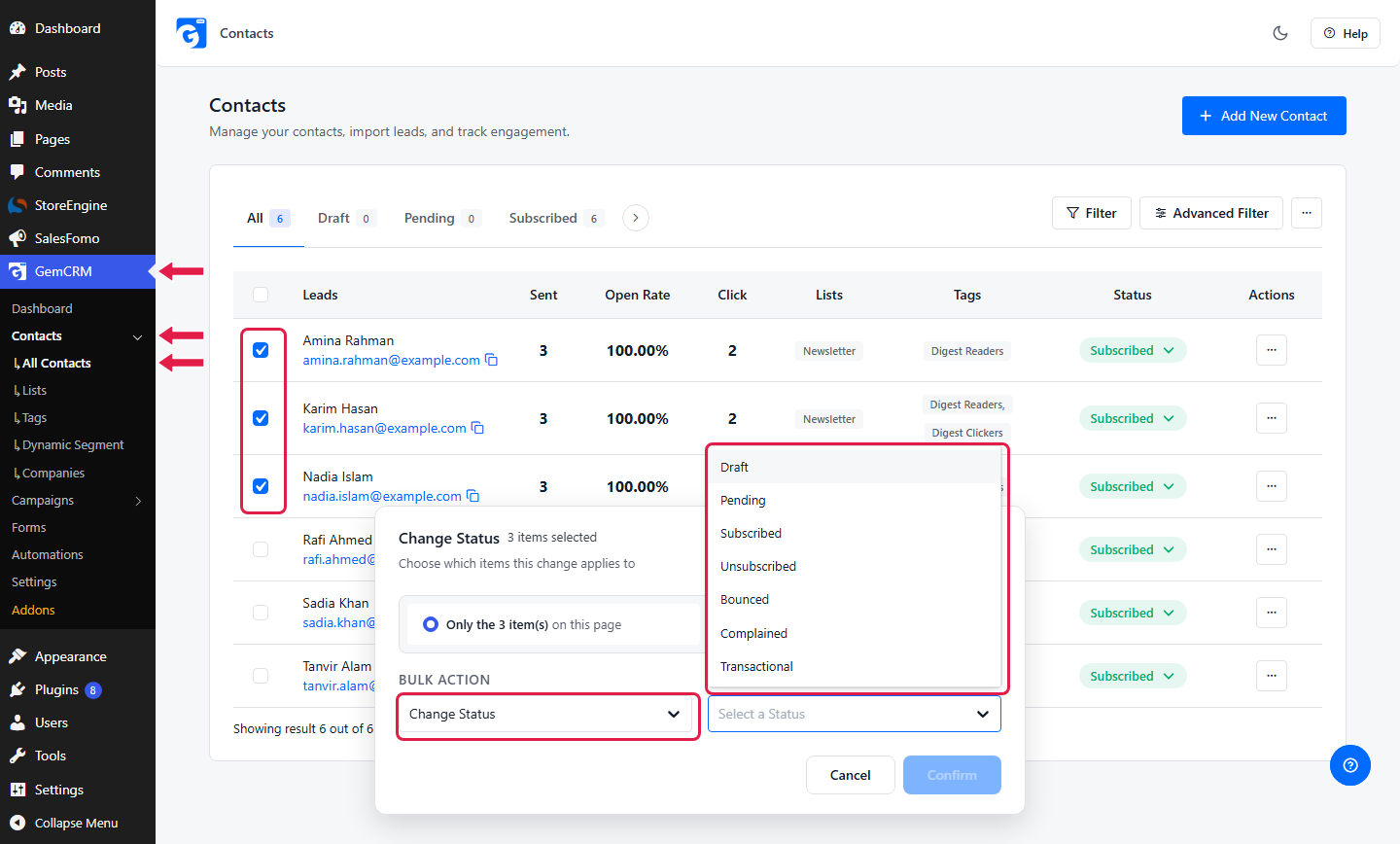Open actions menu for Rafi Ahmed row
1400x844 pixels.
1272,549
